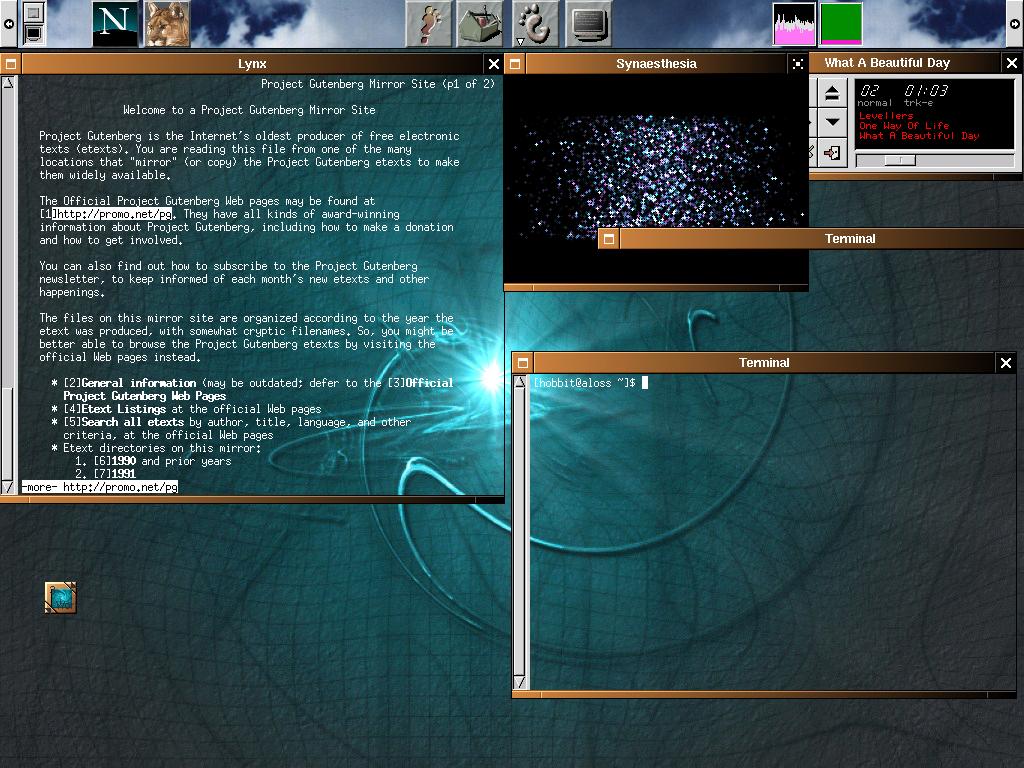The height and width of the screenshot is (768, 1024).
Task: Close the Lynx window
Action: 494,64
